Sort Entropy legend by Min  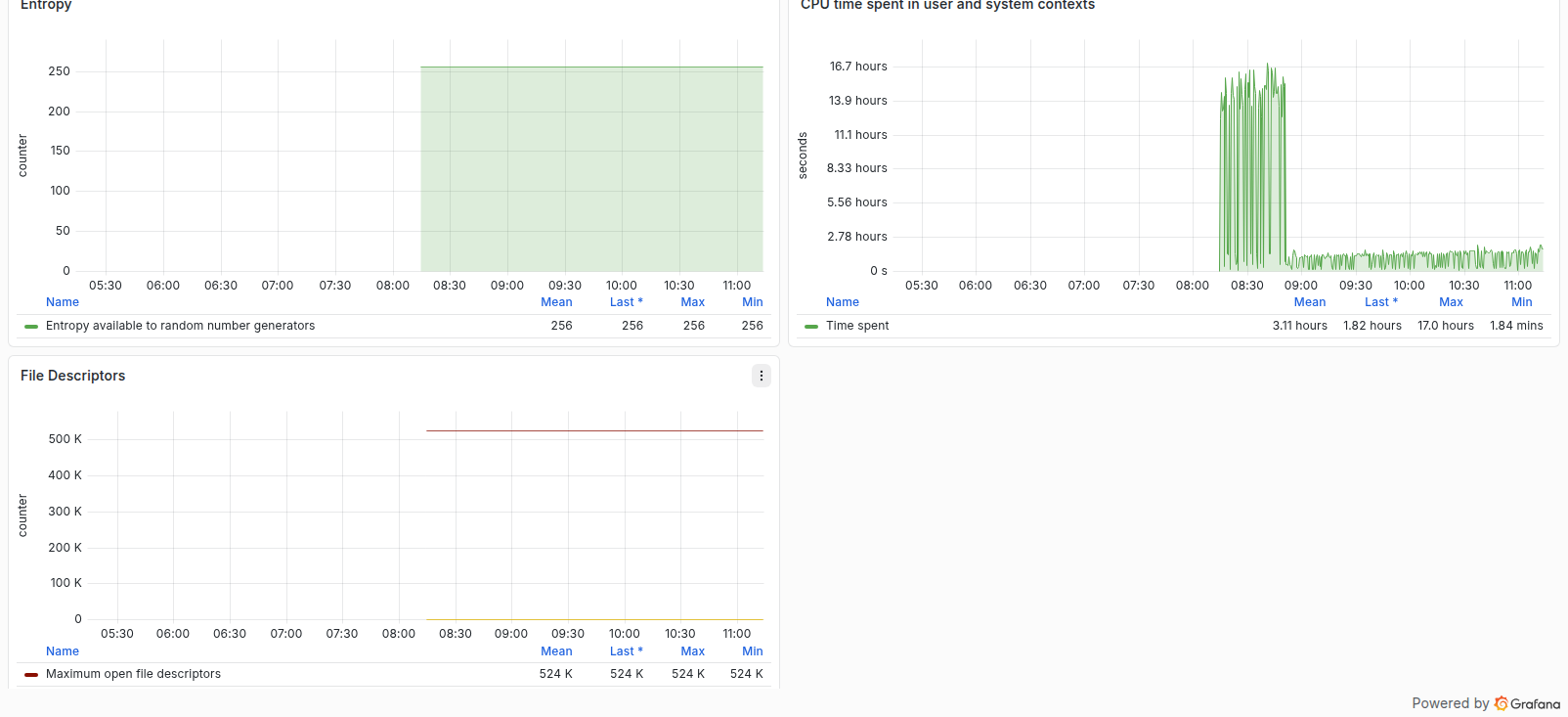(753, 302)
